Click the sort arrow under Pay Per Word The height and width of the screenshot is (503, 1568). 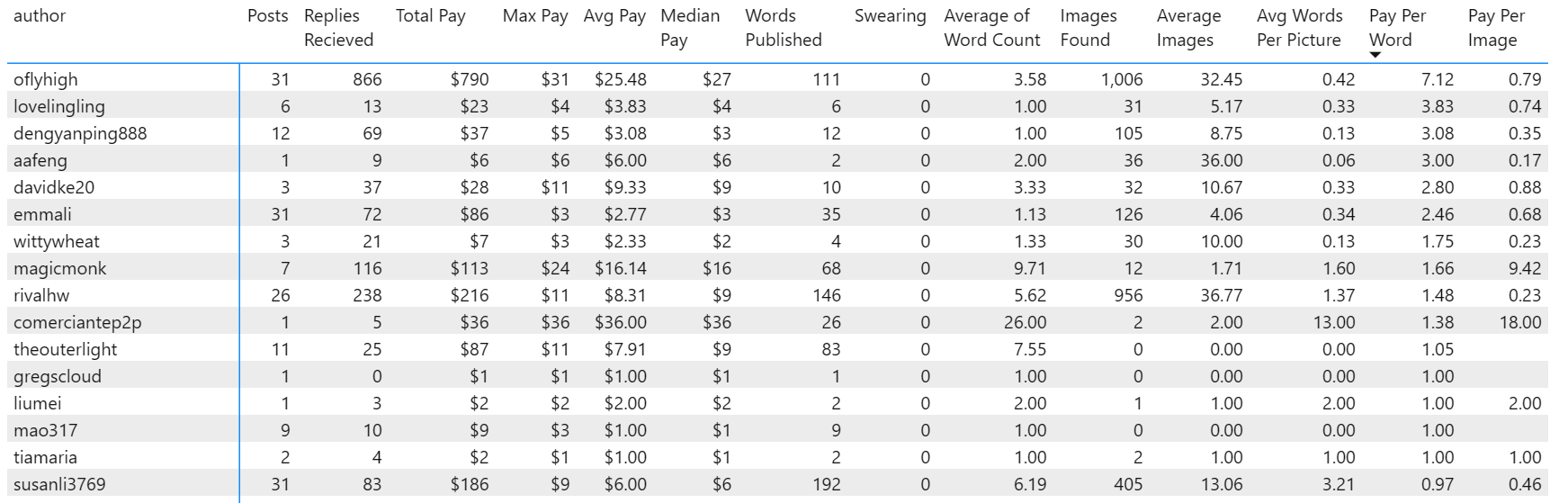[x=1375, y=56]
